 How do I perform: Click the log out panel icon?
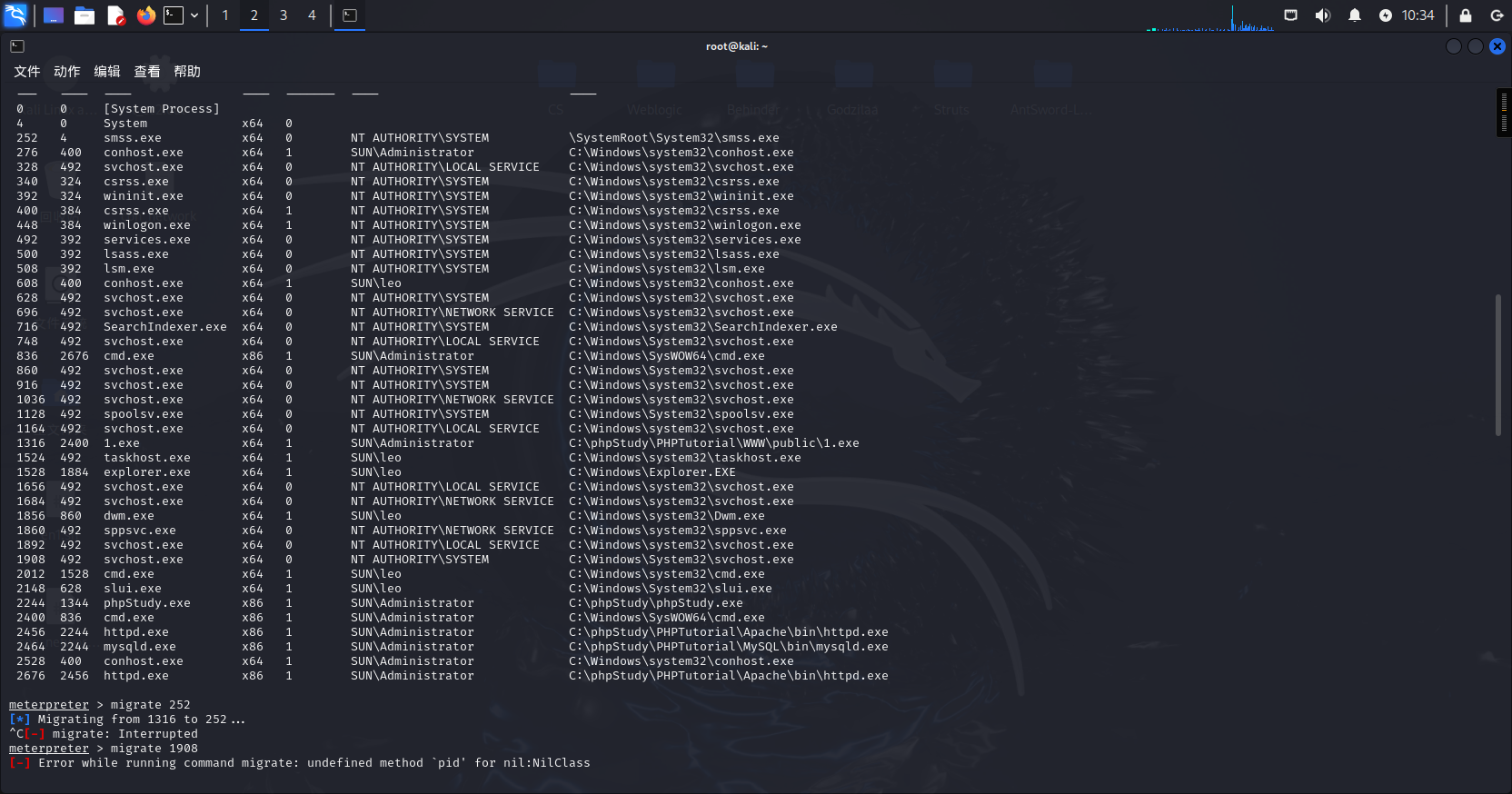coord(1497,15)
